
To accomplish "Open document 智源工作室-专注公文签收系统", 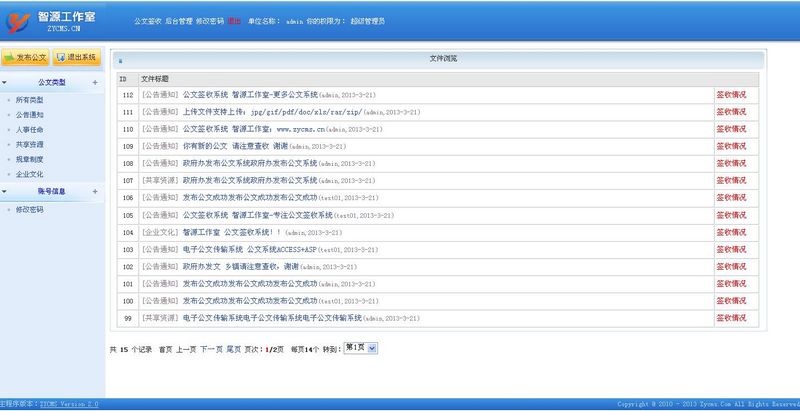I will (x=258, y=215).
